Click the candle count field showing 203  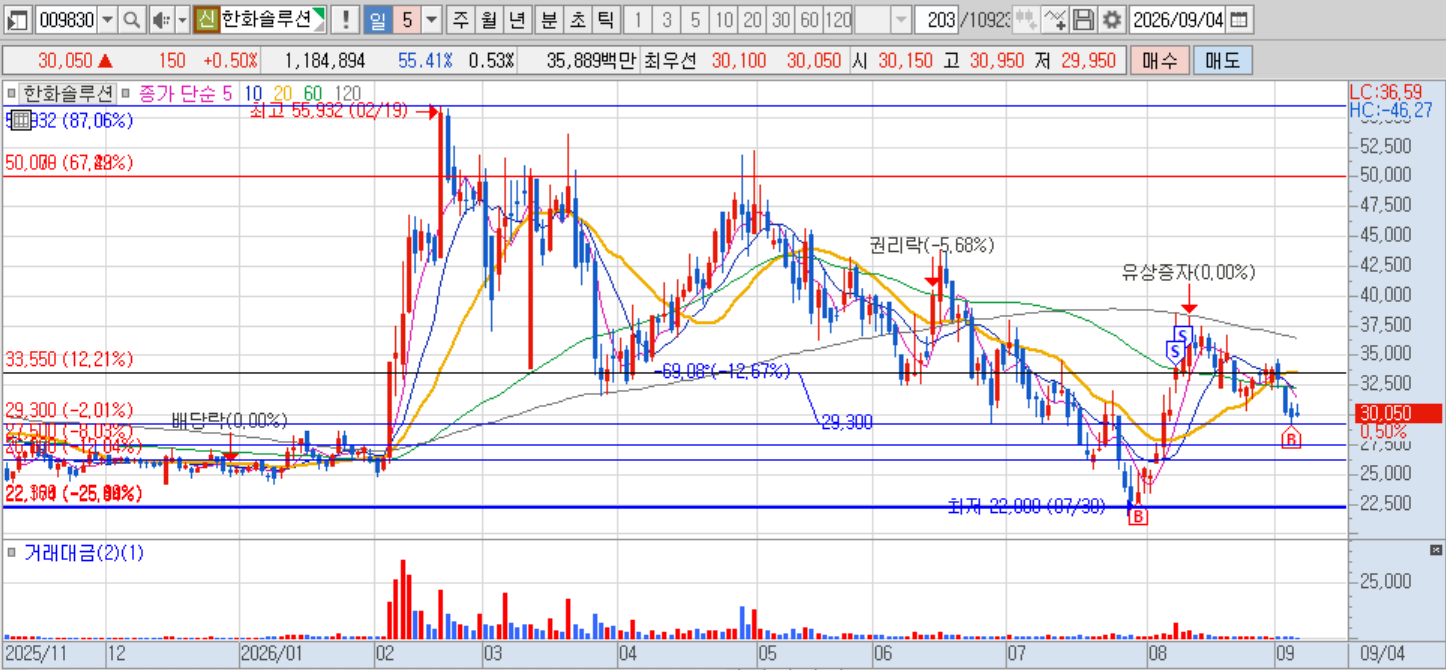(936, 19)
